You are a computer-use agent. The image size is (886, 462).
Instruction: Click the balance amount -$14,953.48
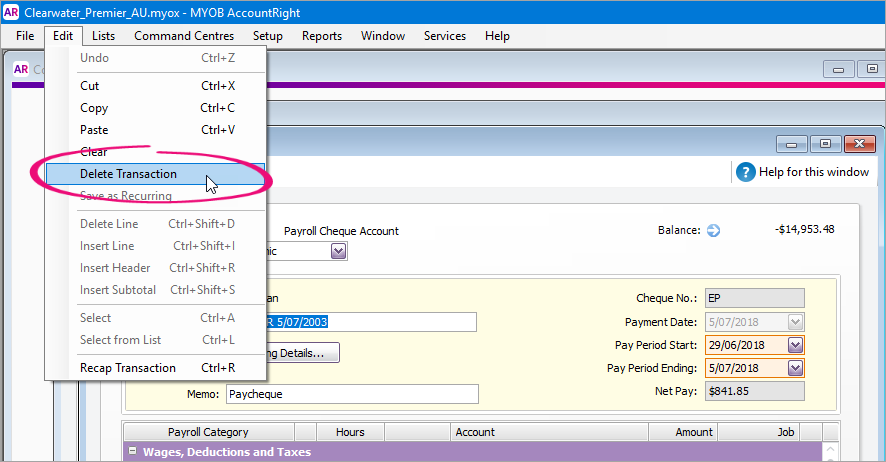(x=805, y=229)
